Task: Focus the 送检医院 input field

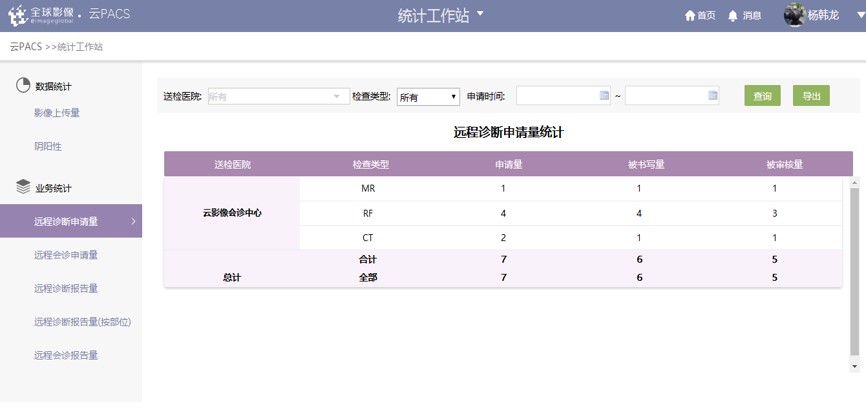Action: click(x=279, y=97)
